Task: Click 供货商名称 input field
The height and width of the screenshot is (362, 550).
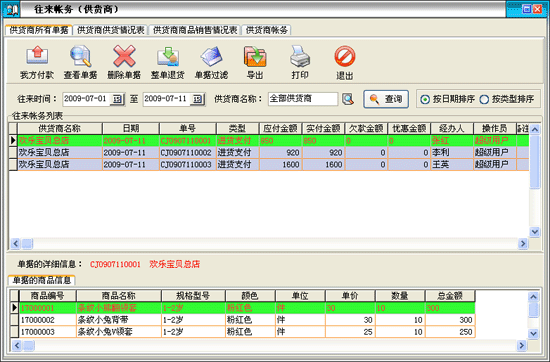Action: (303, 99)
